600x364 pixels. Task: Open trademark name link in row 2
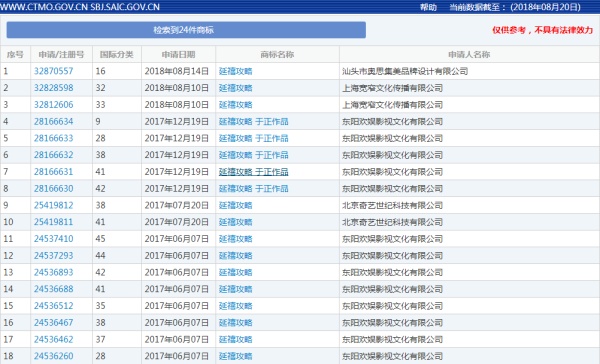click(x=235, y=88)
